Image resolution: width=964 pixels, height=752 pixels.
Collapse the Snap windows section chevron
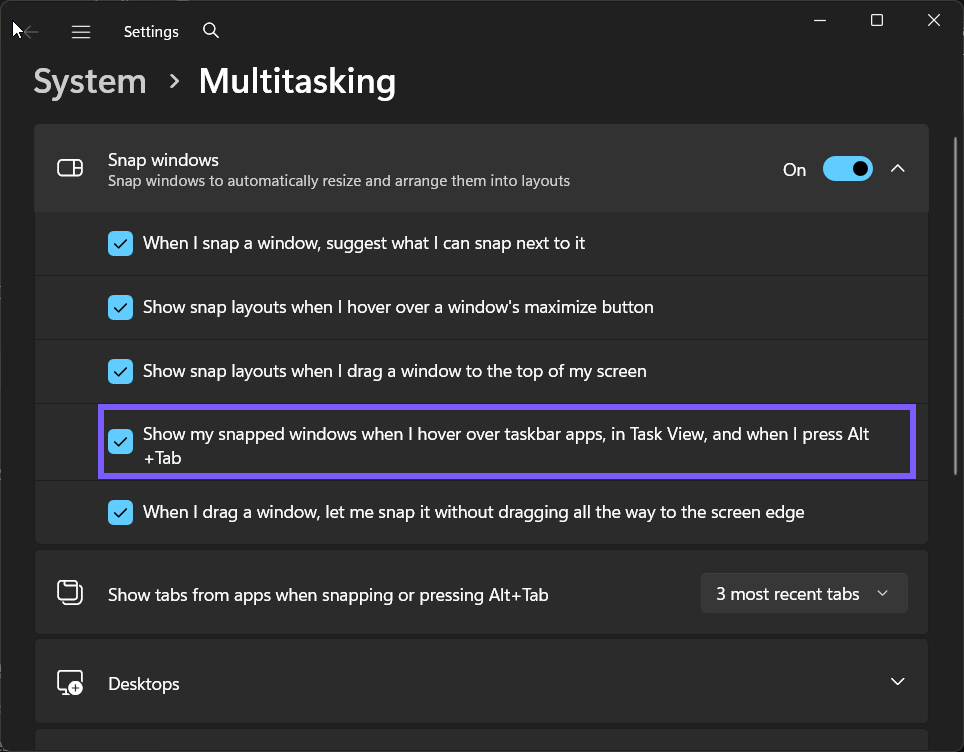point(898,168)
